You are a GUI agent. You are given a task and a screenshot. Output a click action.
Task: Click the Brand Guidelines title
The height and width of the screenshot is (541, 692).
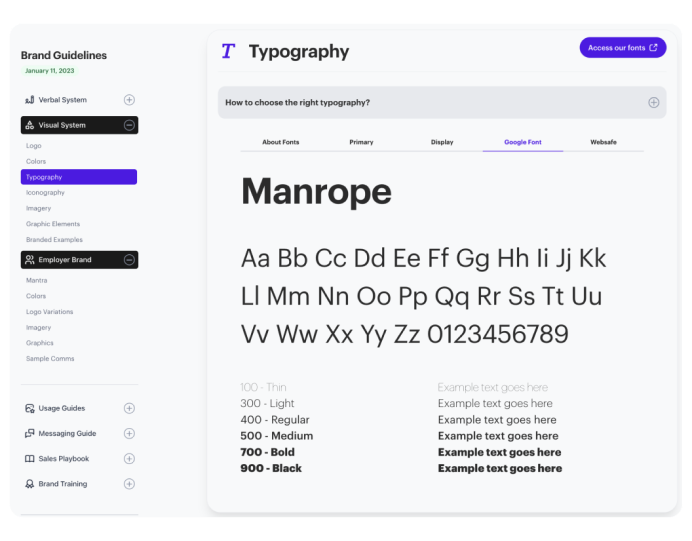point(64,55)
